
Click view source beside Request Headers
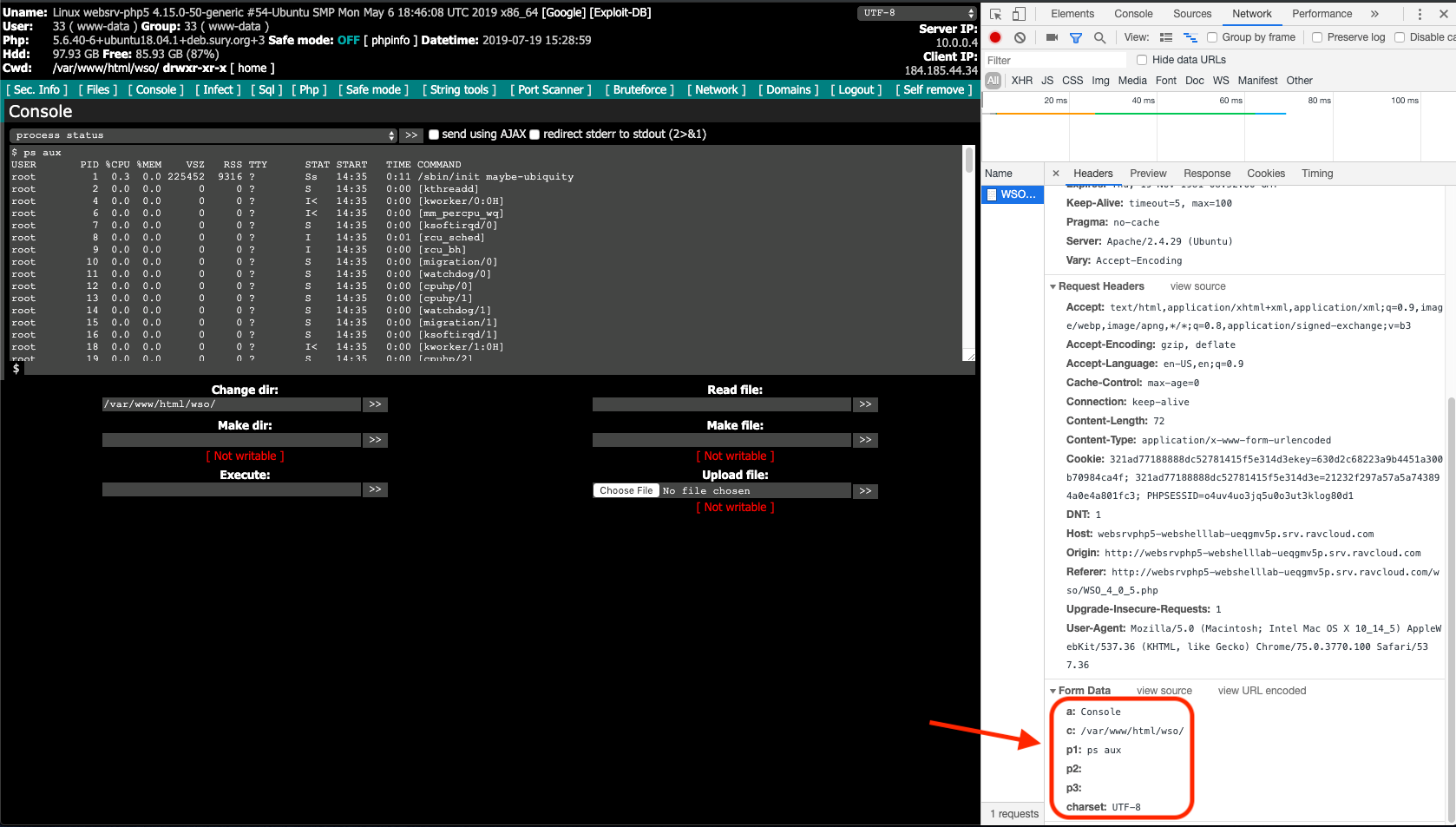coord(1197,286)
